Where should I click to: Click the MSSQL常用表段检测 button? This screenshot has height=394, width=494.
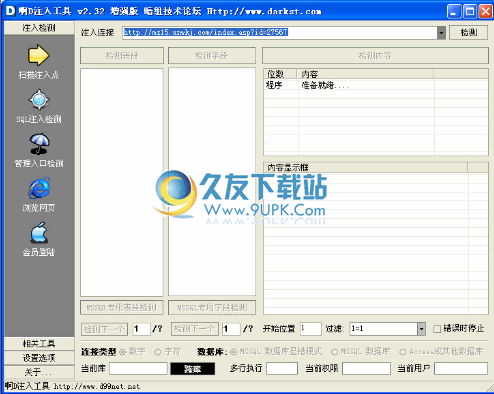(122, 307)
